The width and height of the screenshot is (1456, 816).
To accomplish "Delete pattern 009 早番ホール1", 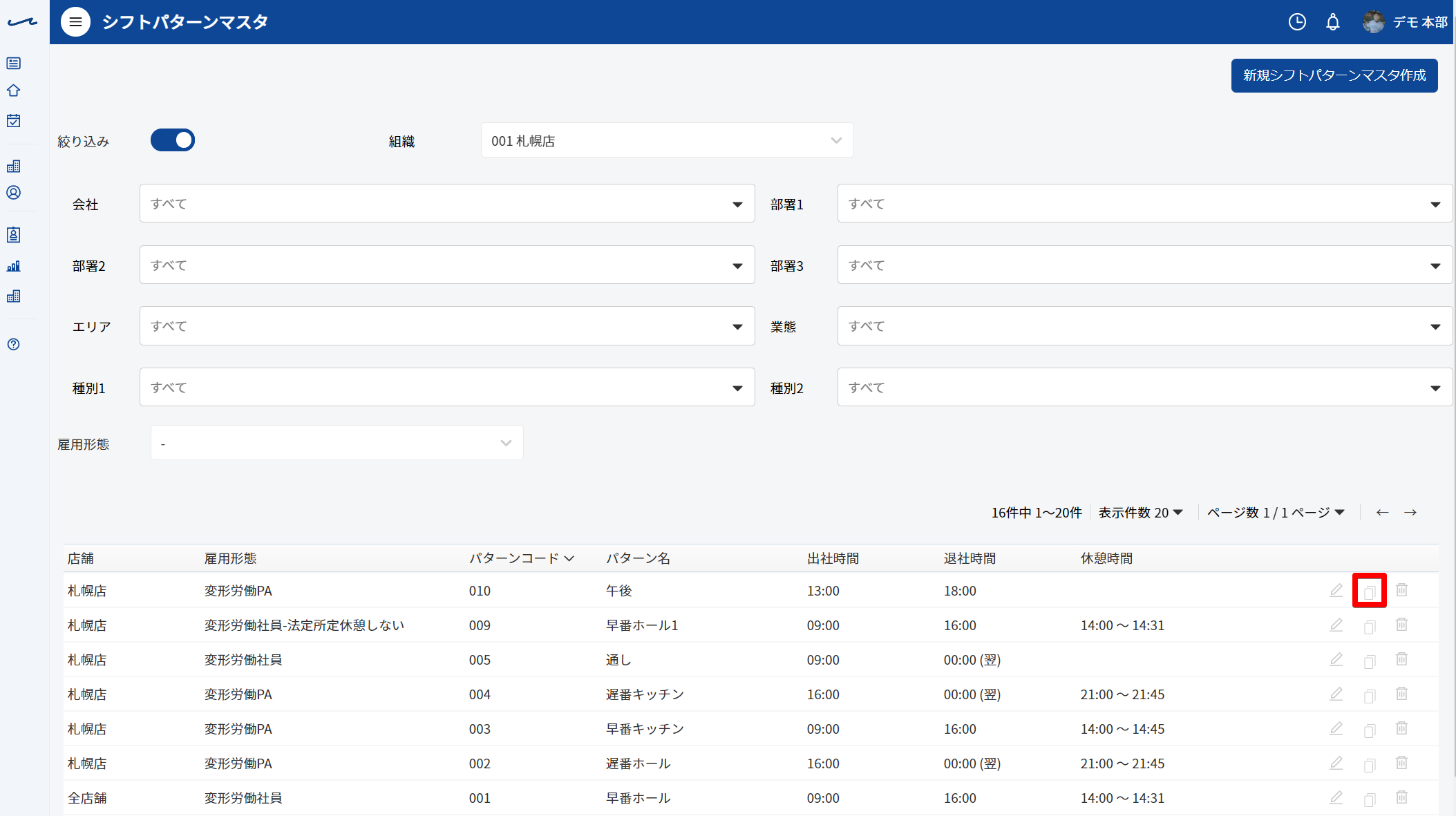I will (x=1401, y=625).
